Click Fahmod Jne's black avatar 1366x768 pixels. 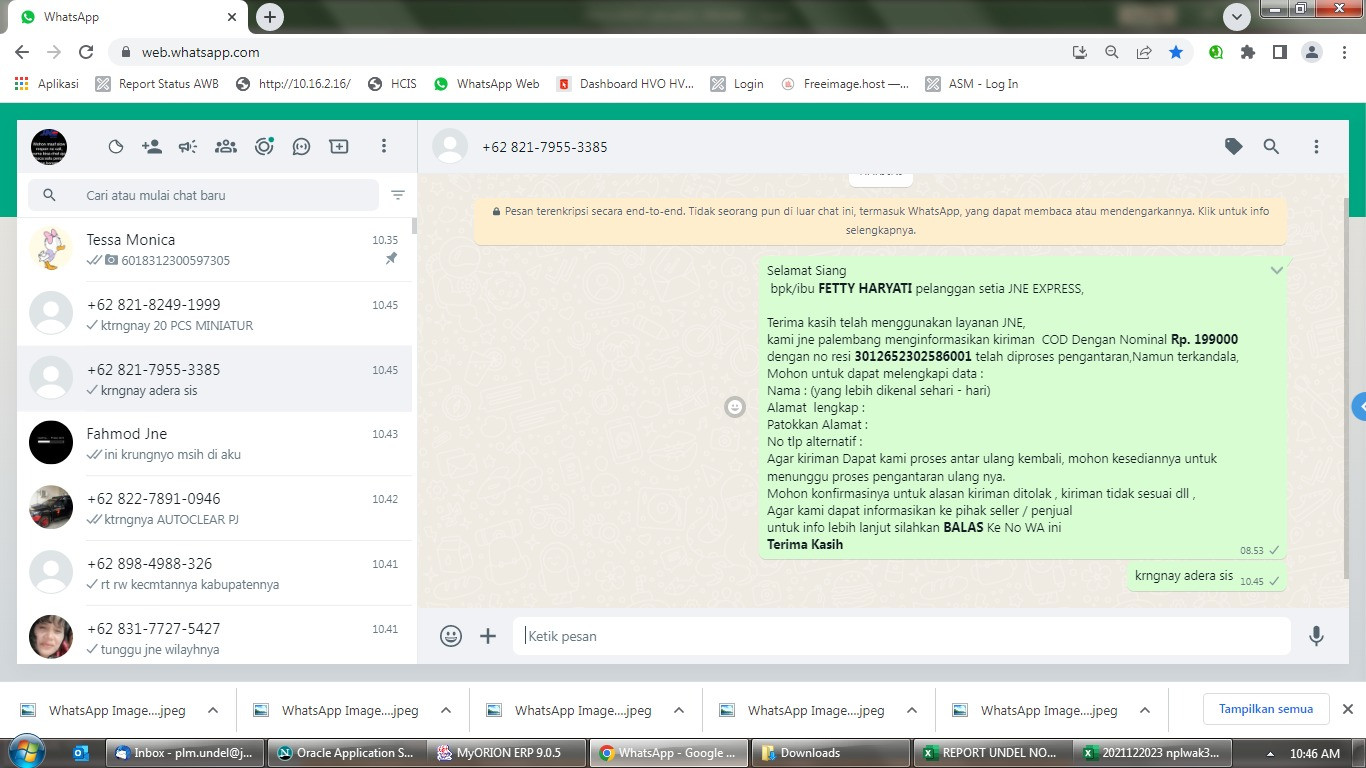pos(51,442)
